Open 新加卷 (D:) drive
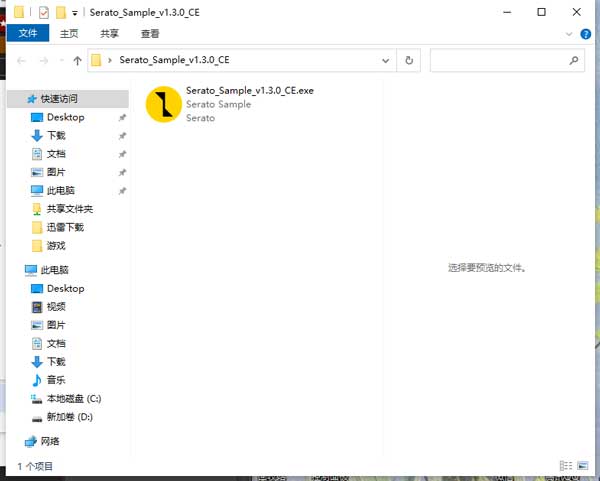 click(70, 417)
